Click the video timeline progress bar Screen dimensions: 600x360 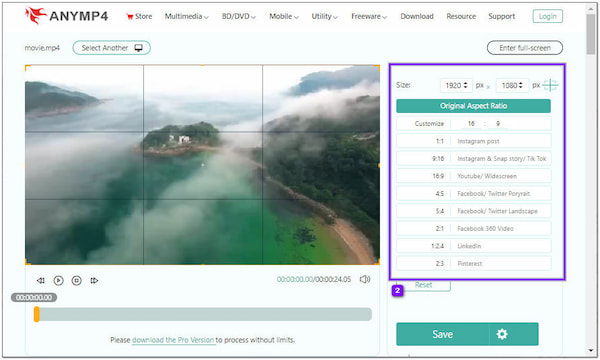(x=203, y=314)
